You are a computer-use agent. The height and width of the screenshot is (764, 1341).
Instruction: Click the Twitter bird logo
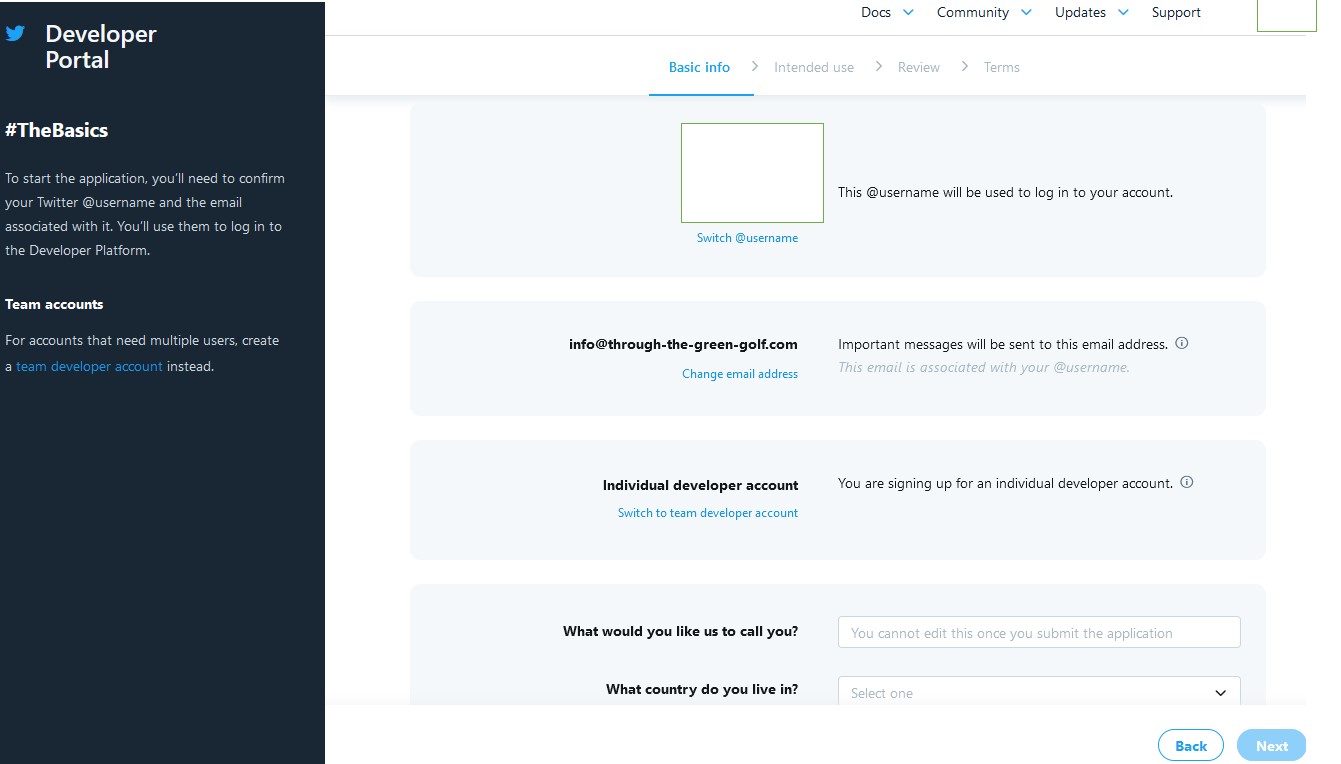coord(15,33)
